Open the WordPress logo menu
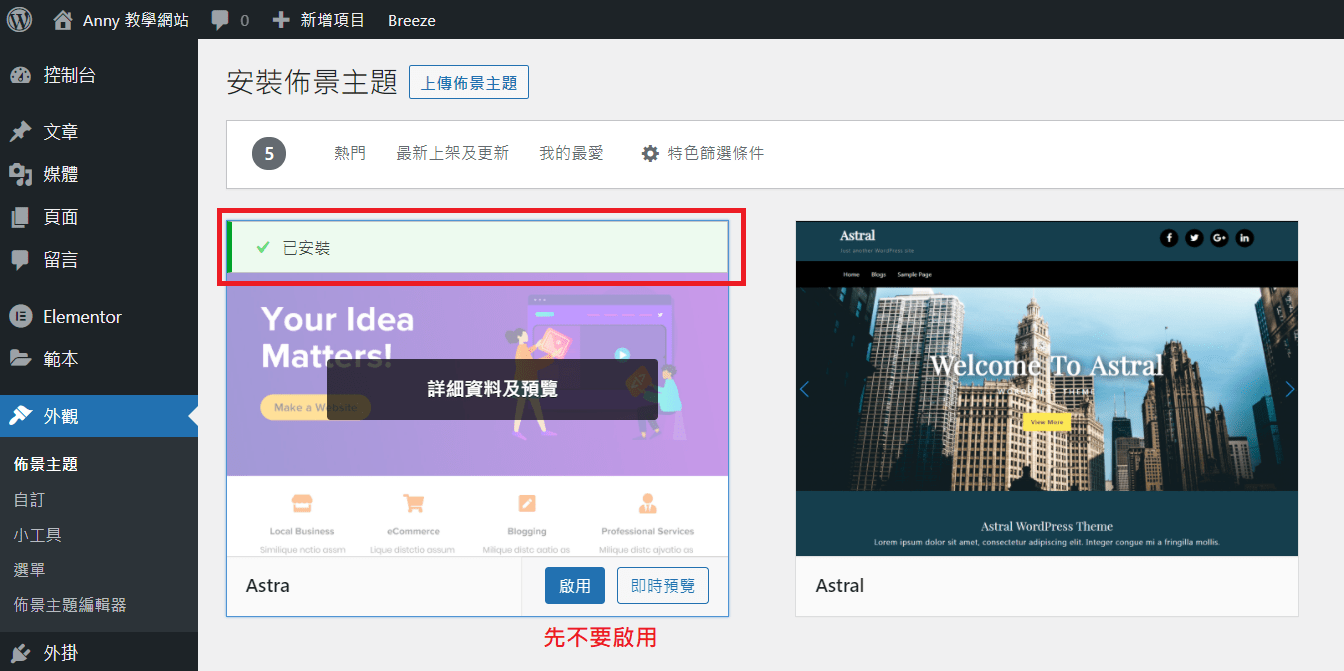The height and width of the screenshot is (671, 1344). click(x=19, y=19)
